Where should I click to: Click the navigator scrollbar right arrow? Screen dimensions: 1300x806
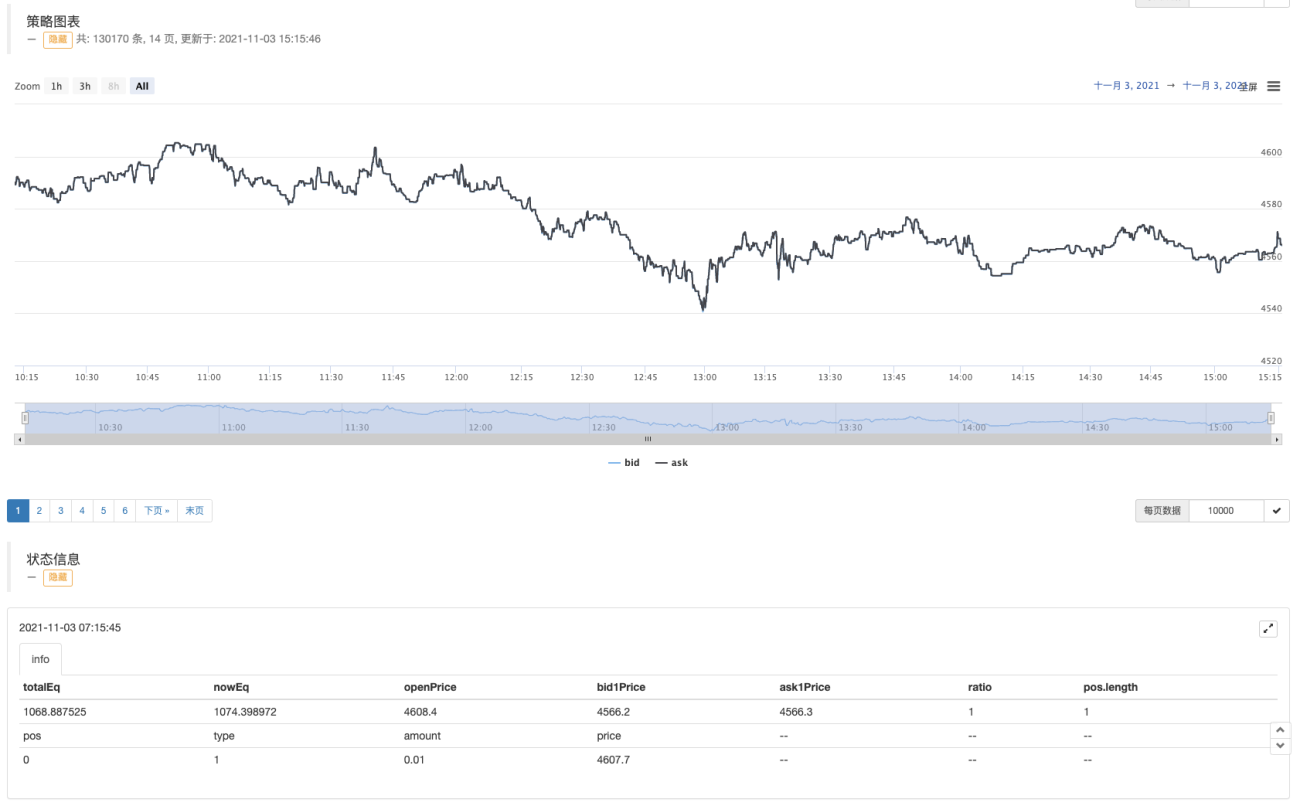(x=1276, y=439)
